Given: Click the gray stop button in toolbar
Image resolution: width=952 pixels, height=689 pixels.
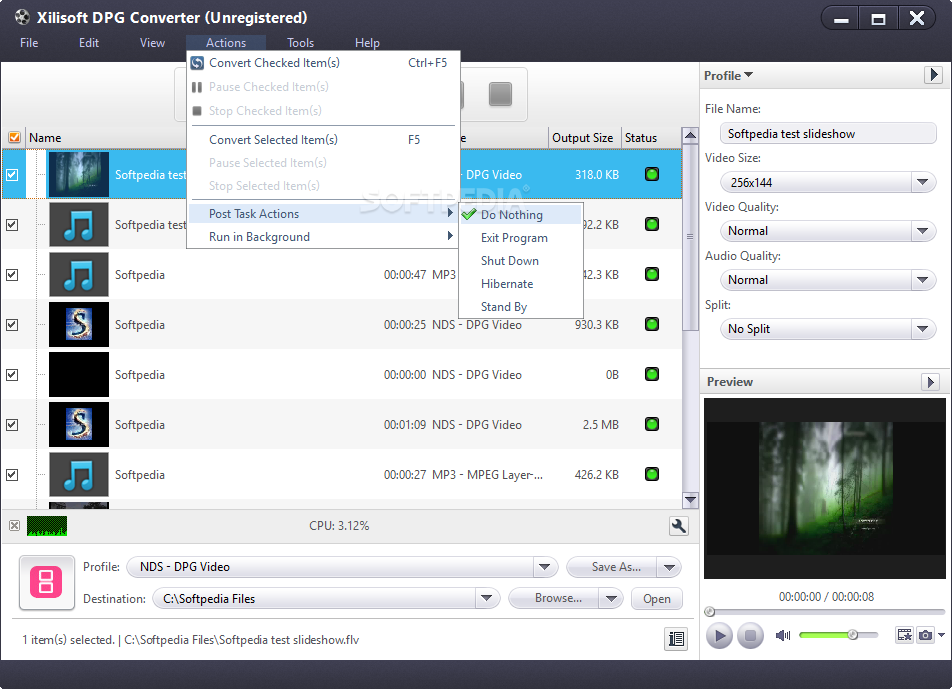Looking at the screenshot, I should pyautogui.click(x=500, y=94).
